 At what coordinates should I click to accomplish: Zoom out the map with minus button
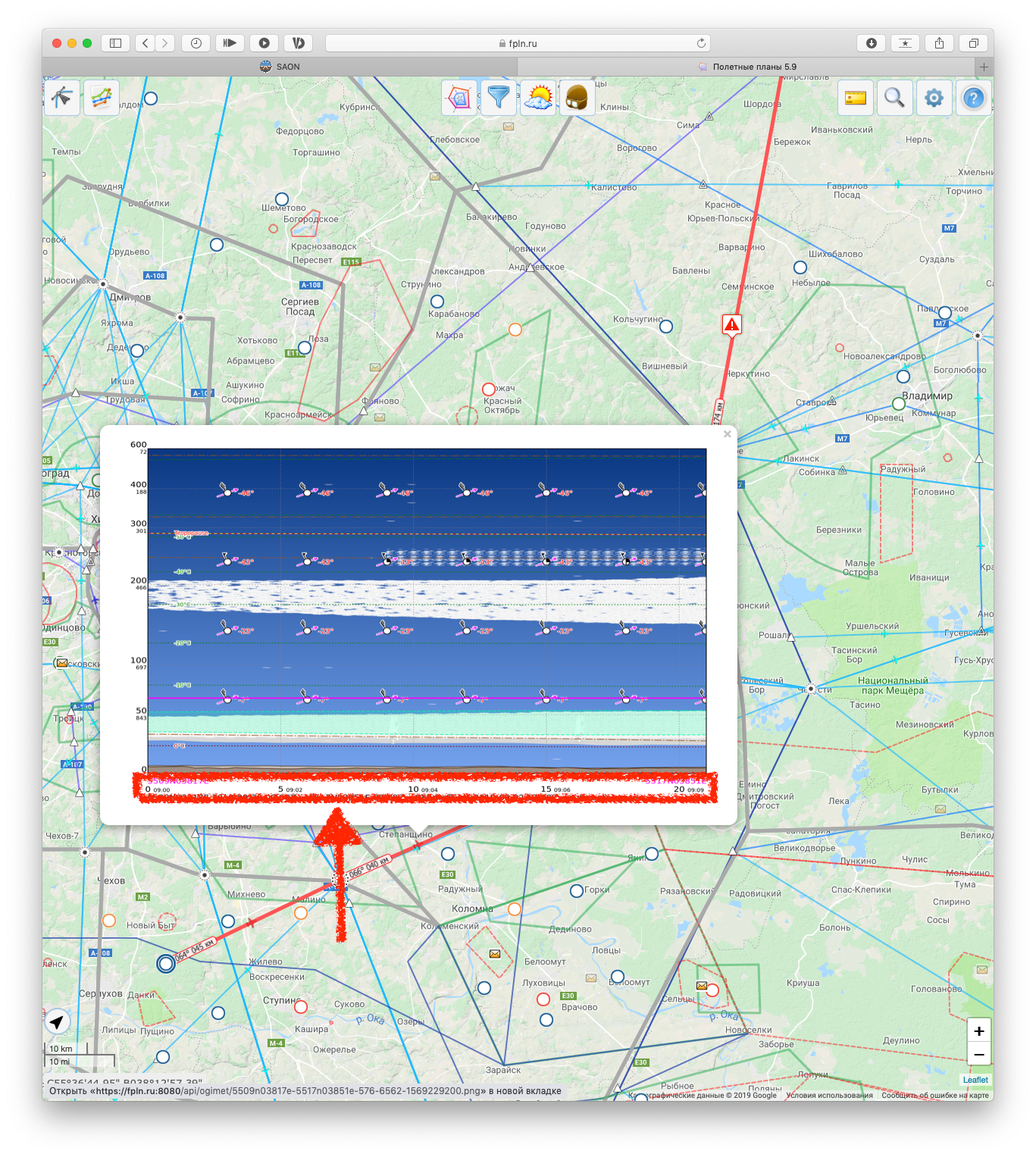[x=979, y=1054]
